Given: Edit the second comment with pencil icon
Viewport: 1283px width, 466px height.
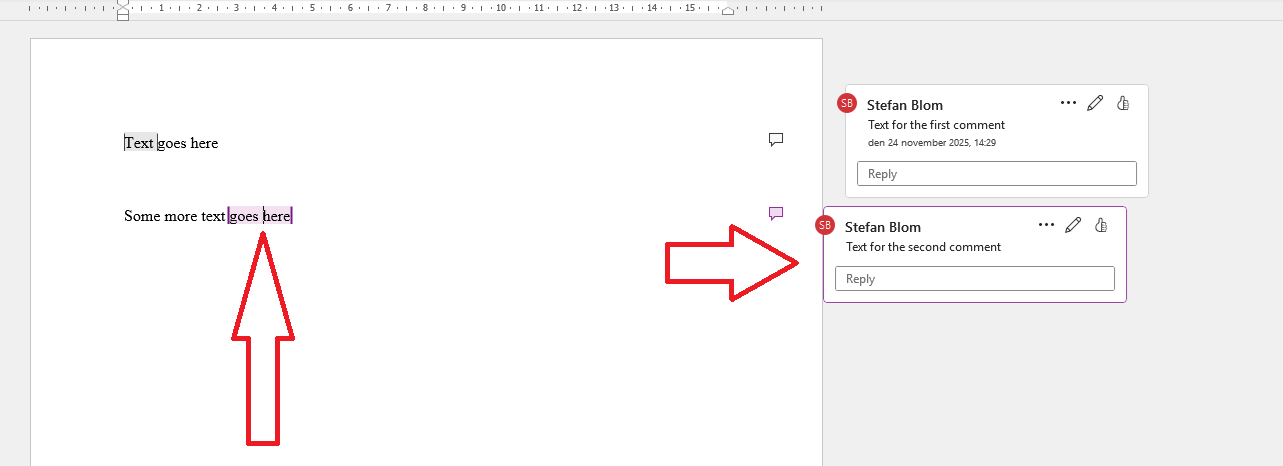Looking at the screenshot, I should [1073, 225].
